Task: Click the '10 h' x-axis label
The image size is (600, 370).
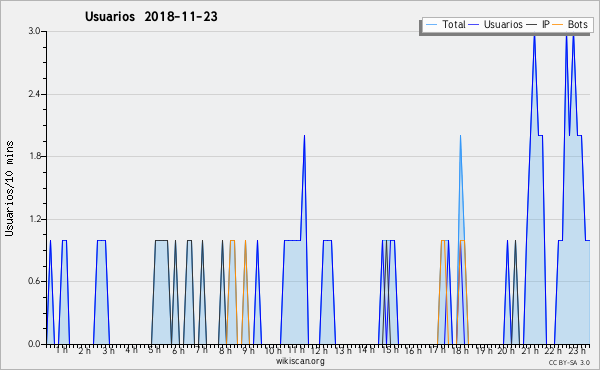Action: pyautogui.click(x=273, y=350)
